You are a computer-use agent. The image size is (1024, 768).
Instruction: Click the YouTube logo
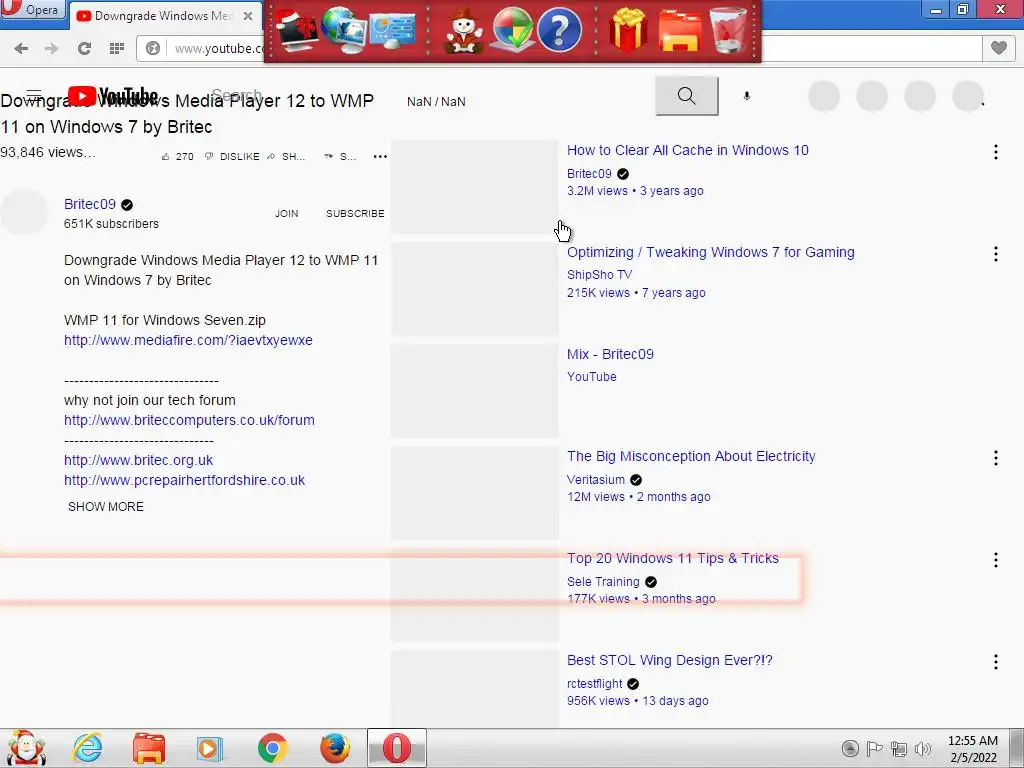[x=112, y=96]
